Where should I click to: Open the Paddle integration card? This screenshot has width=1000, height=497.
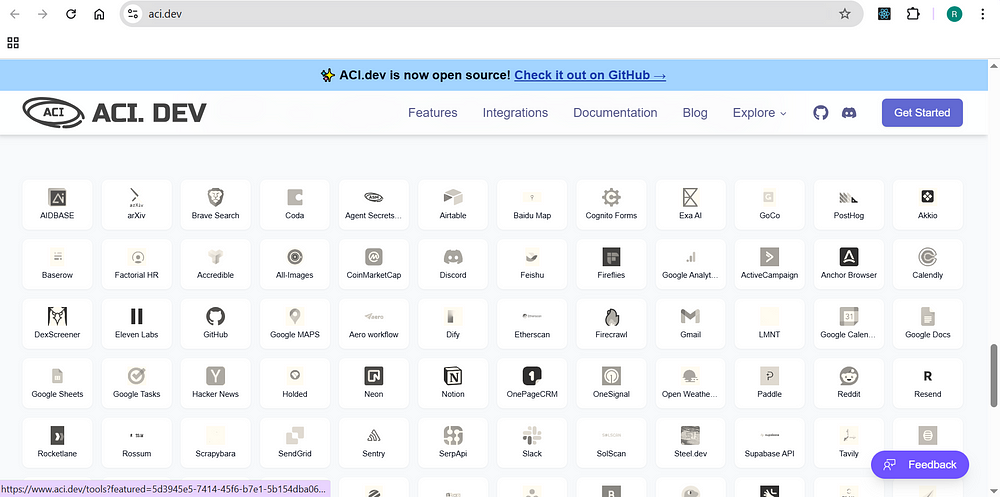(769, 383)
